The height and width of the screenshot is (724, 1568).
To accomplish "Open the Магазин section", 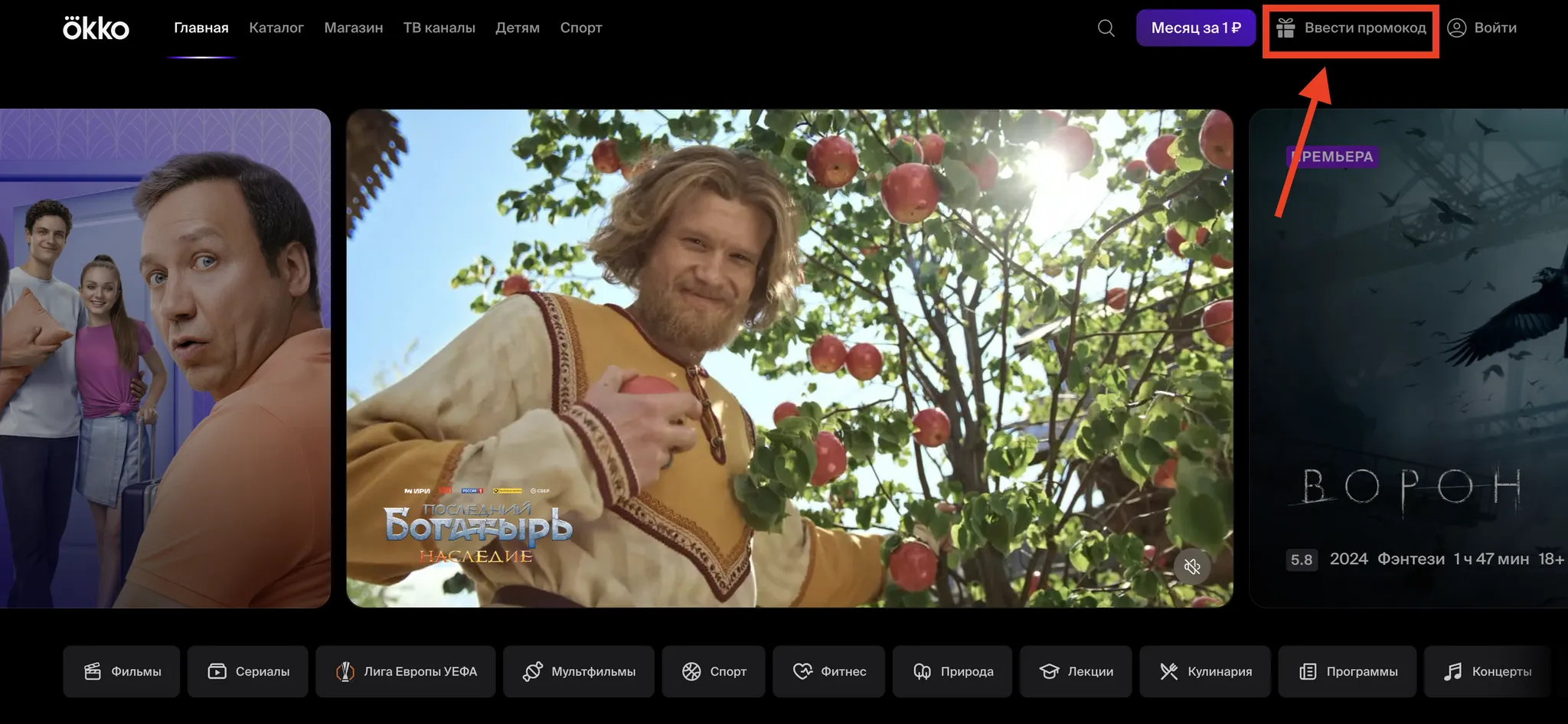I will click(x=354, y=28).
